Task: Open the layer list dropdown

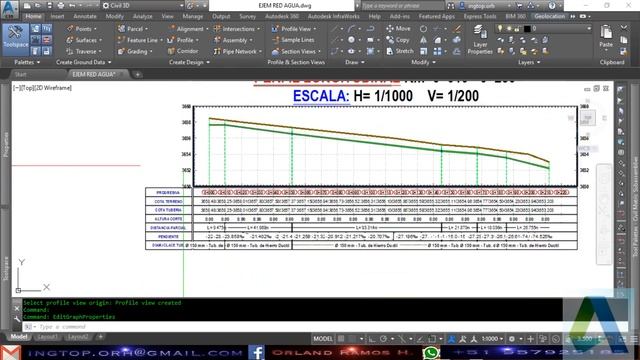Action: [589, 29]
